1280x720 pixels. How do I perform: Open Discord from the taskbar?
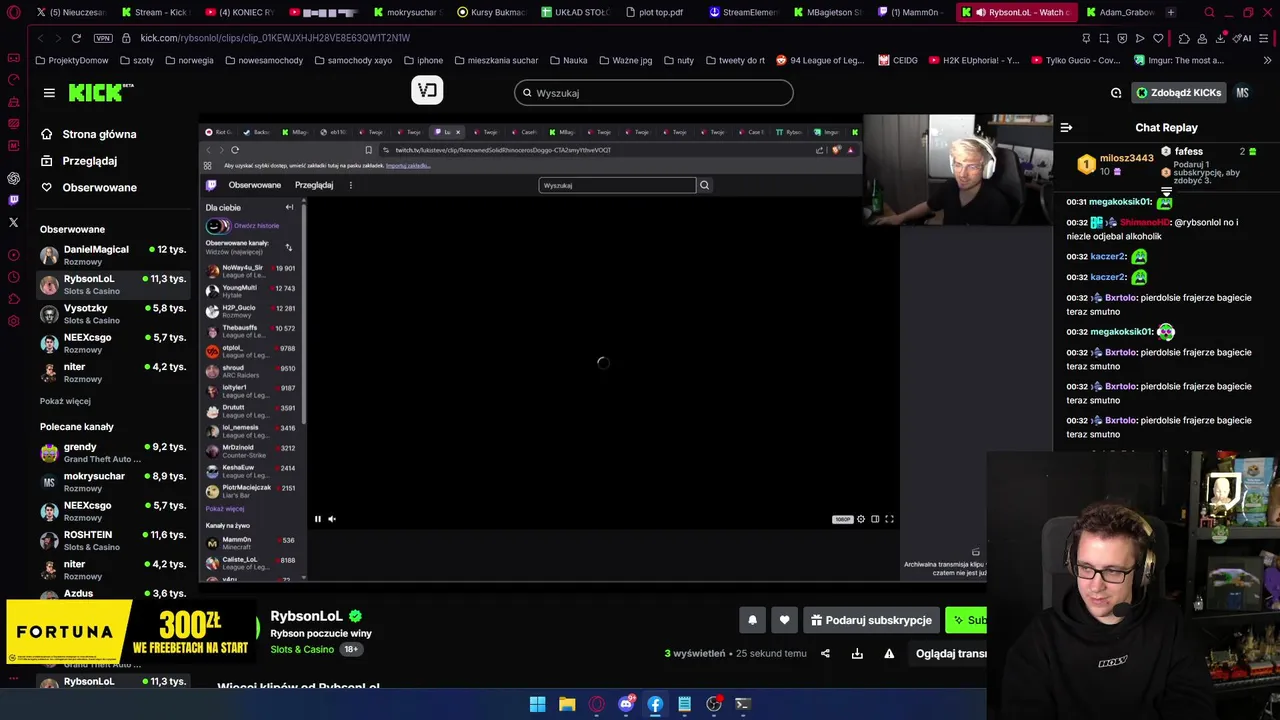coord(626,704)
